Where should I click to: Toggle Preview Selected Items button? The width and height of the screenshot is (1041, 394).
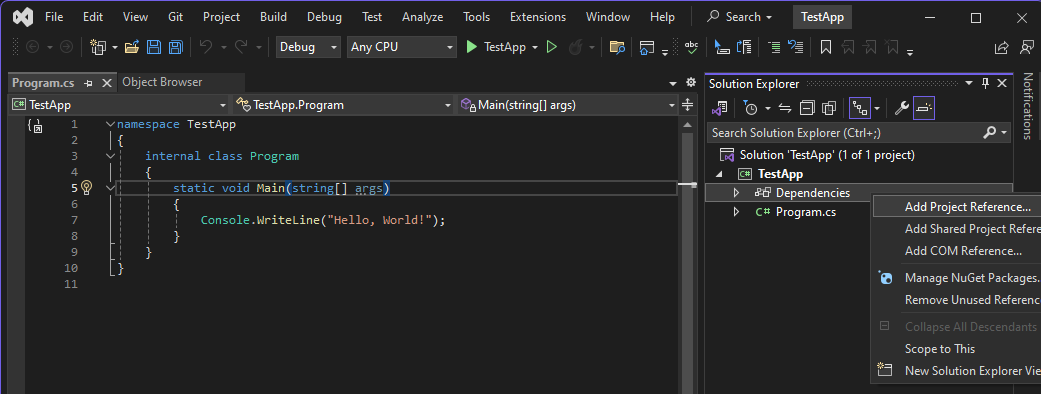[924, 108]
